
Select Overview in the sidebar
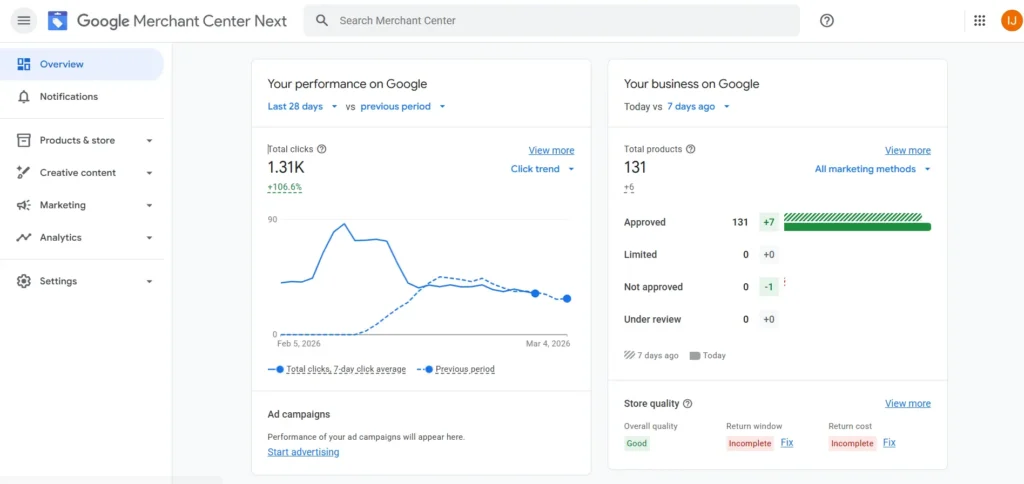(82, 64)
